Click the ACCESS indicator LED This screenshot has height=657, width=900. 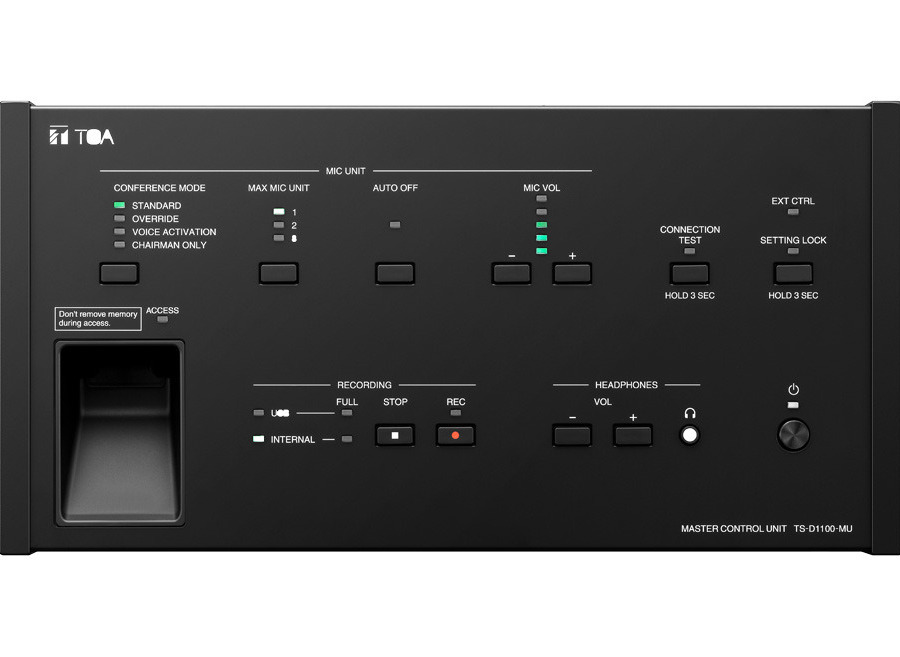click(162, 320)
